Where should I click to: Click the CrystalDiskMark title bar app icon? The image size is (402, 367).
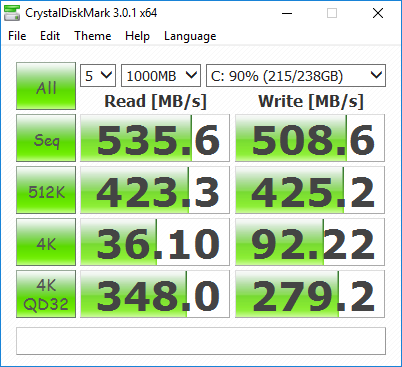pyautogui.click(x=12, y=13)
